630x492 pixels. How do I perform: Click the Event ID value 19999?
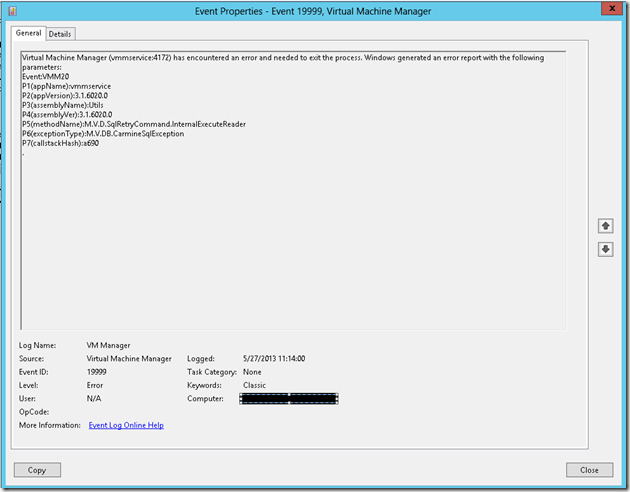click(x=98, y=371)
